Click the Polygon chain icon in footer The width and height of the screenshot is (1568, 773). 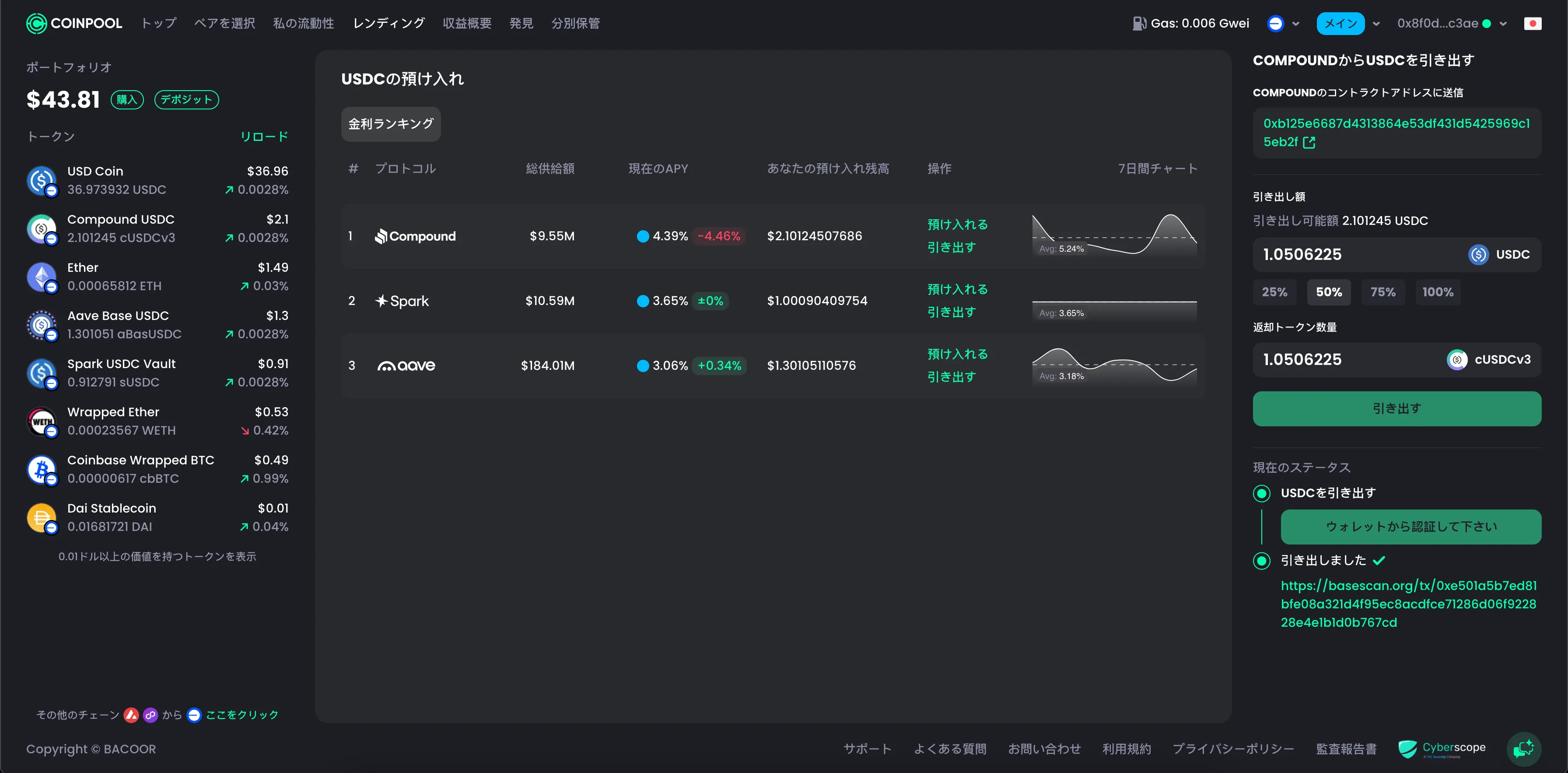(150, 715)
